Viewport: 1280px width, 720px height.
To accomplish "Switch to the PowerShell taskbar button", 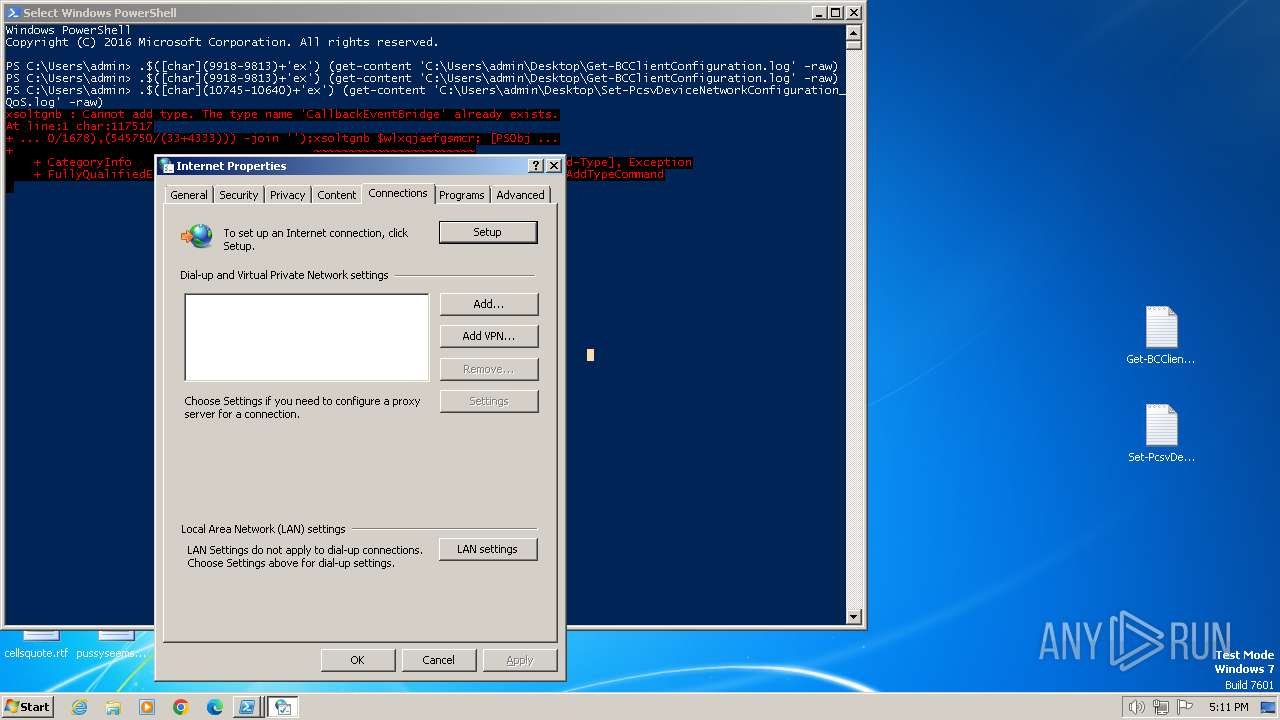I will pyautogui.click(x=246, y=707).
